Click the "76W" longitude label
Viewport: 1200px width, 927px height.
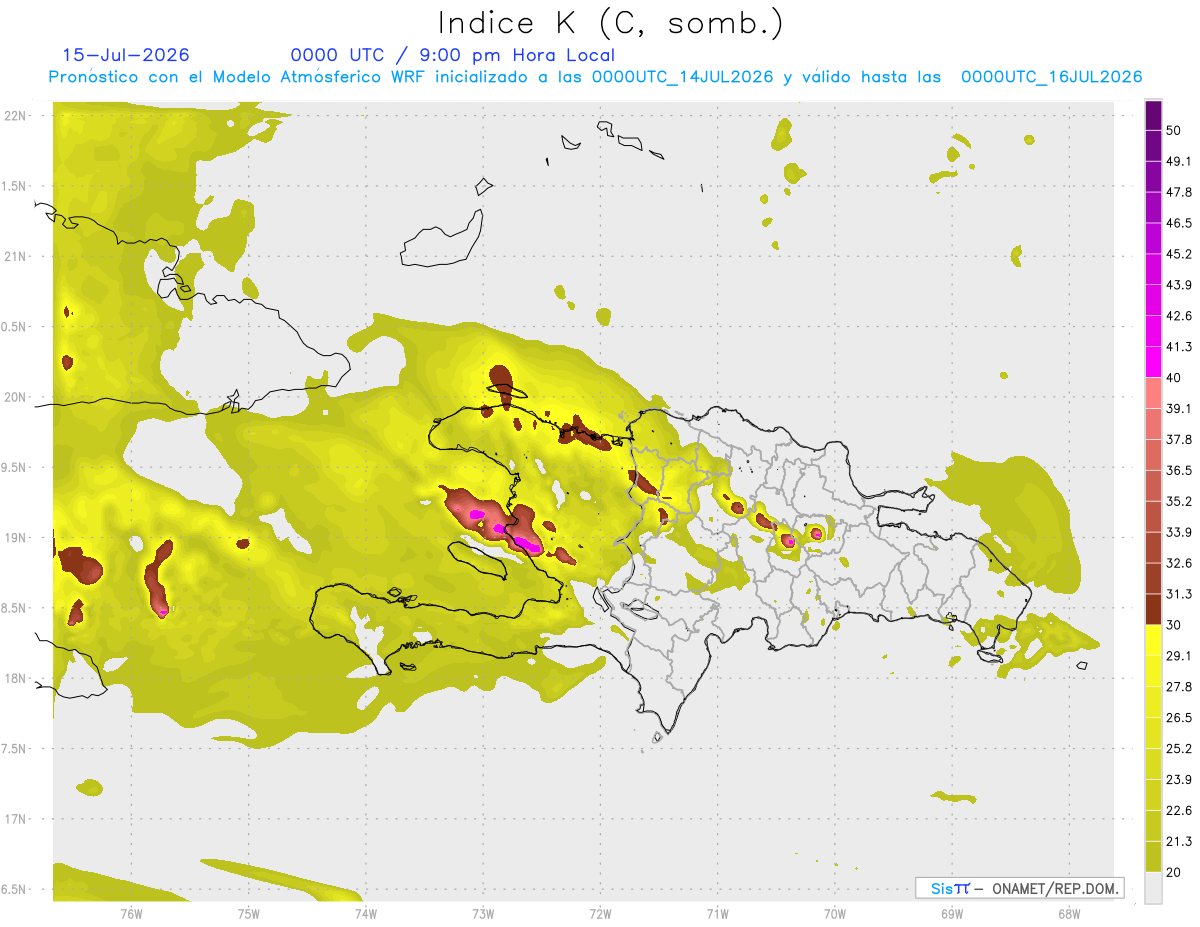pyautogui.click(x=131, y=914)
